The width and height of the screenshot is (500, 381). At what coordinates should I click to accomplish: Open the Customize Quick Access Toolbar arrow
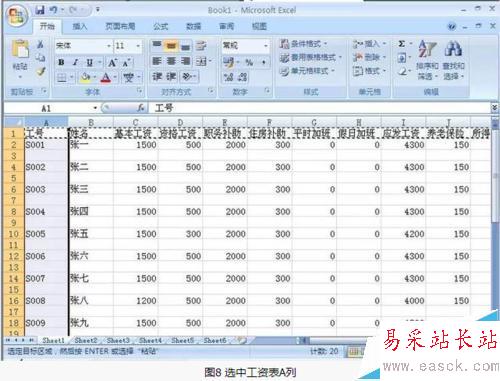(x=98, y=10)
